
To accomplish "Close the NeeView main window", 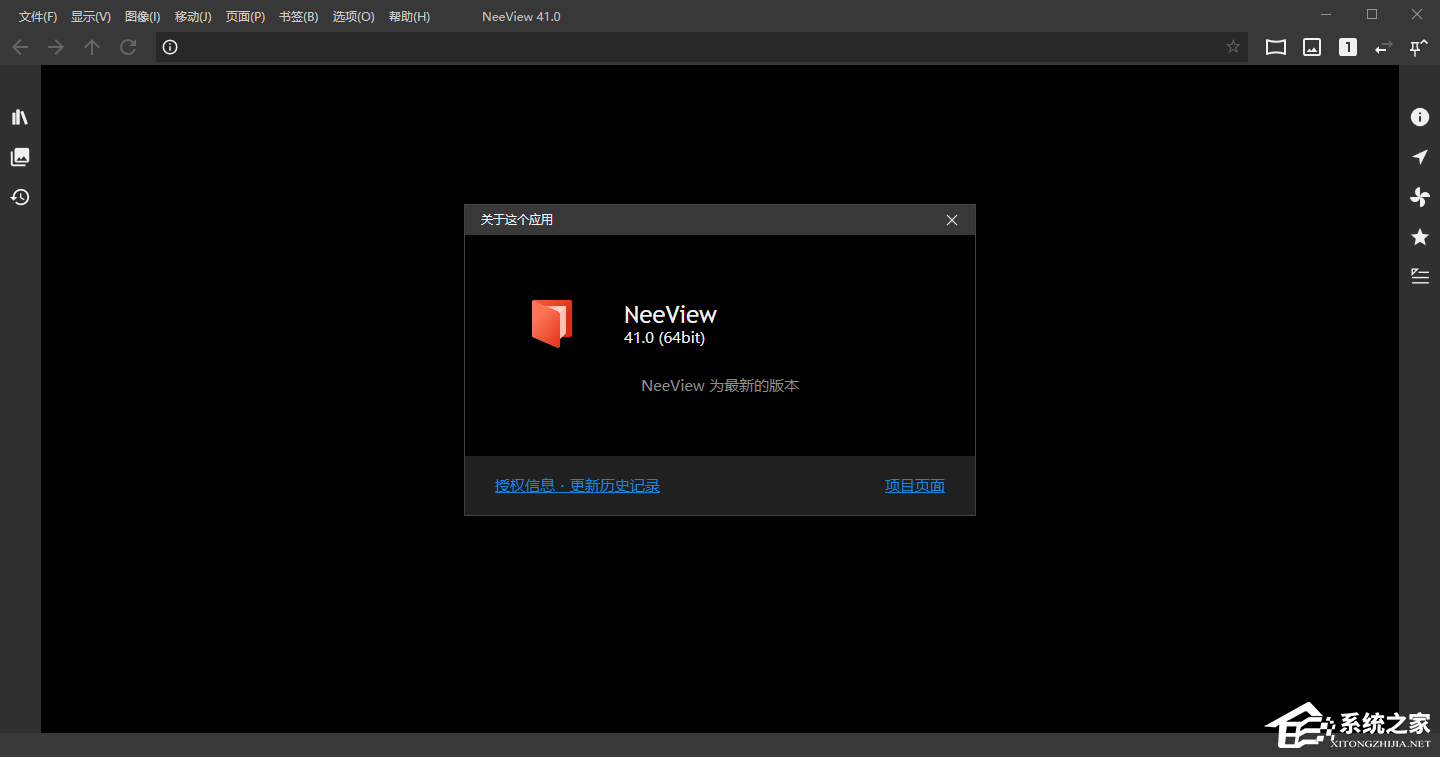I will (1417, 14).
